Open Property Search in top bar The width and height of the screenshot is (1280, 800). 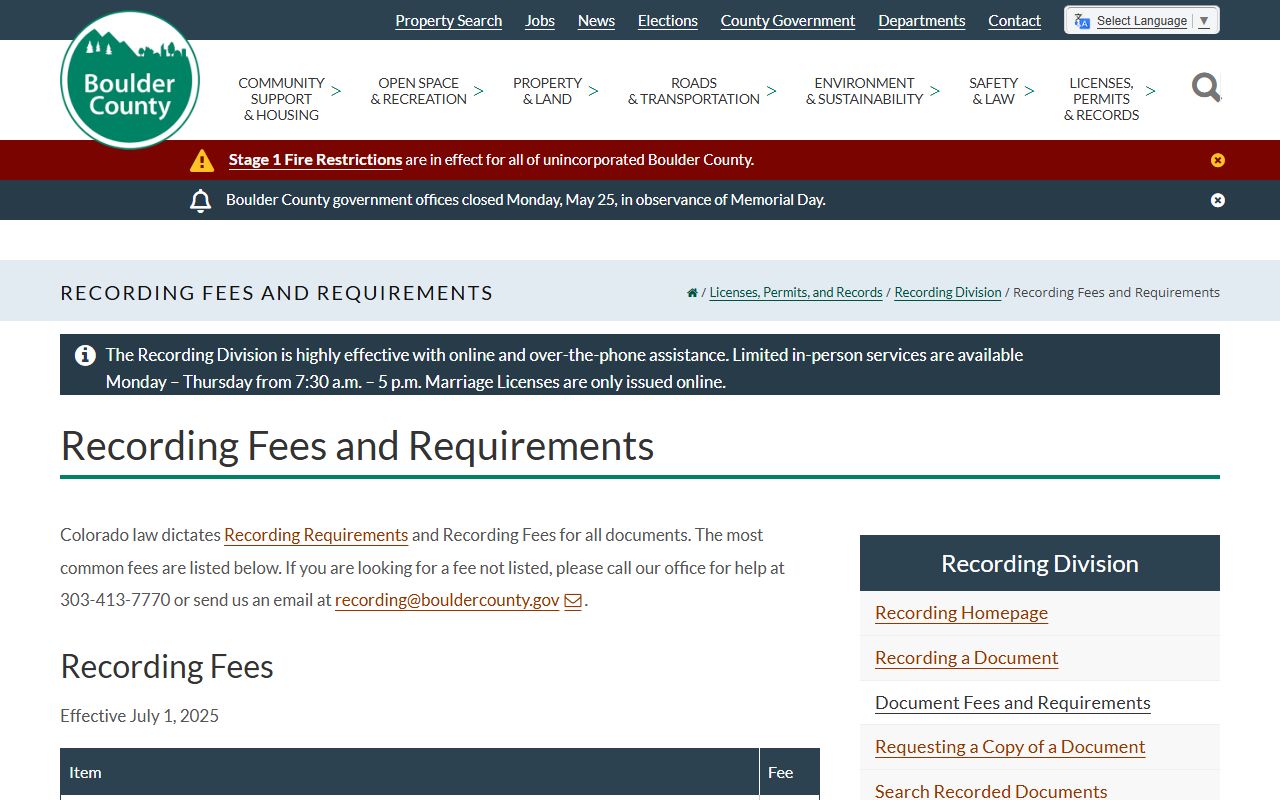point(449,21)
